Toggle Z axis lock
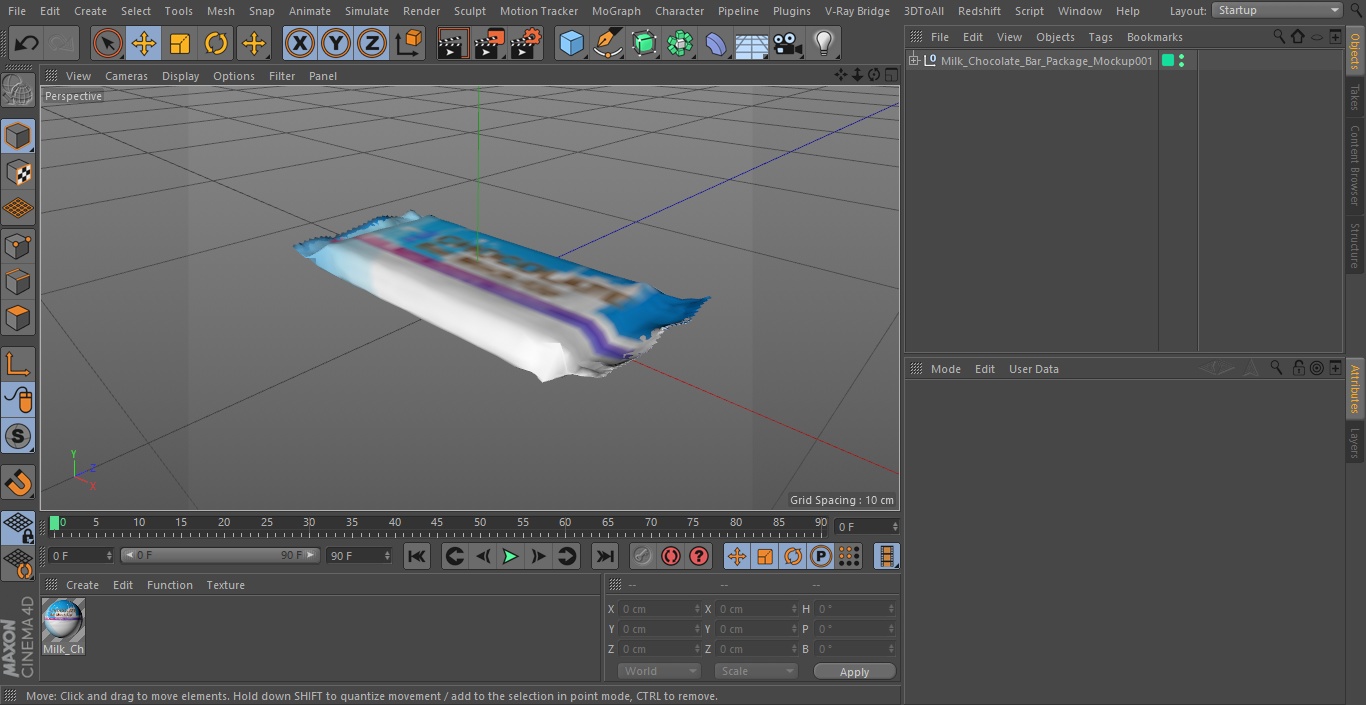Screen dimensions: 1366x705 (x=372, y=43)
